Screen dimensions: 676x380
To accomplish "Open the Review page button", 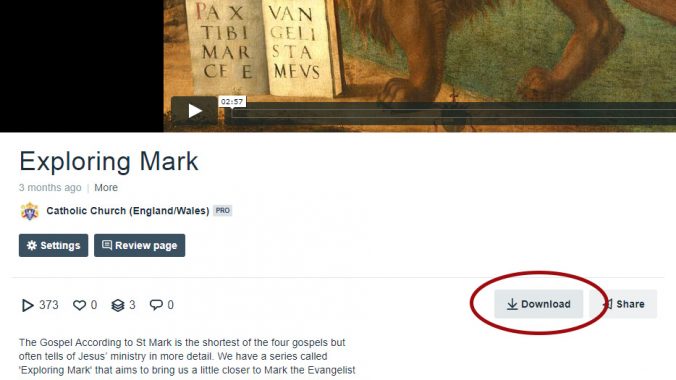I will point(140,245).
